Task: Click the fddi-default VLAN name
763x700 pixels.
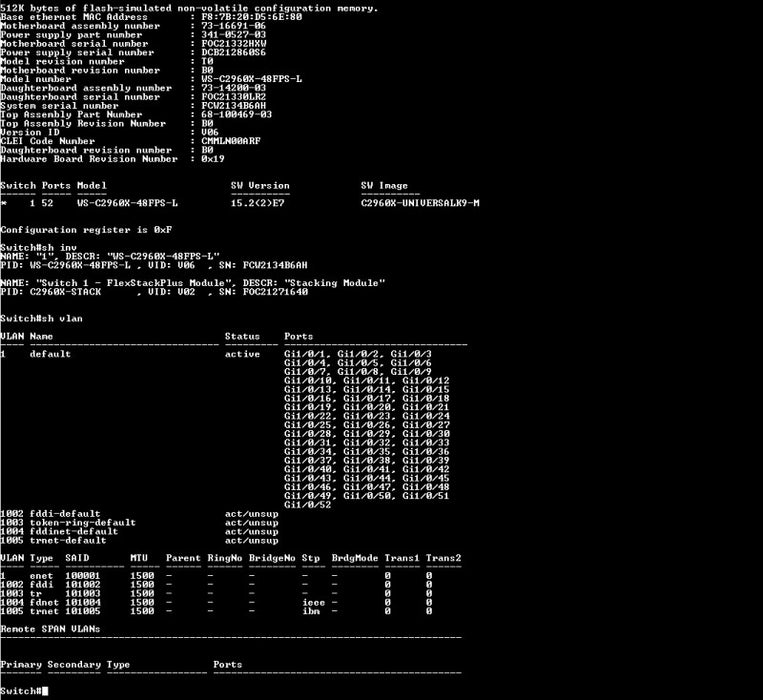Action: (65, 514)
